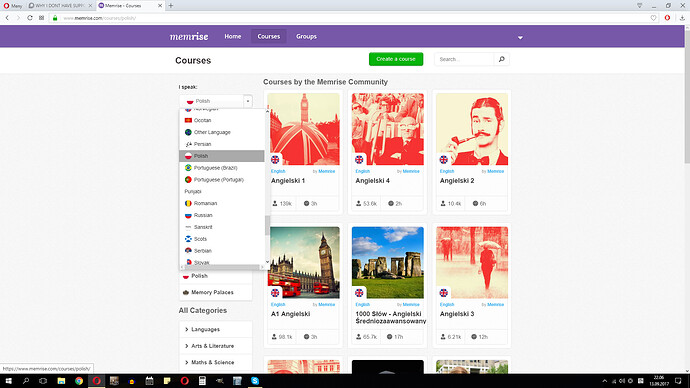Open new browser tab with plus icon

point(171,6)
